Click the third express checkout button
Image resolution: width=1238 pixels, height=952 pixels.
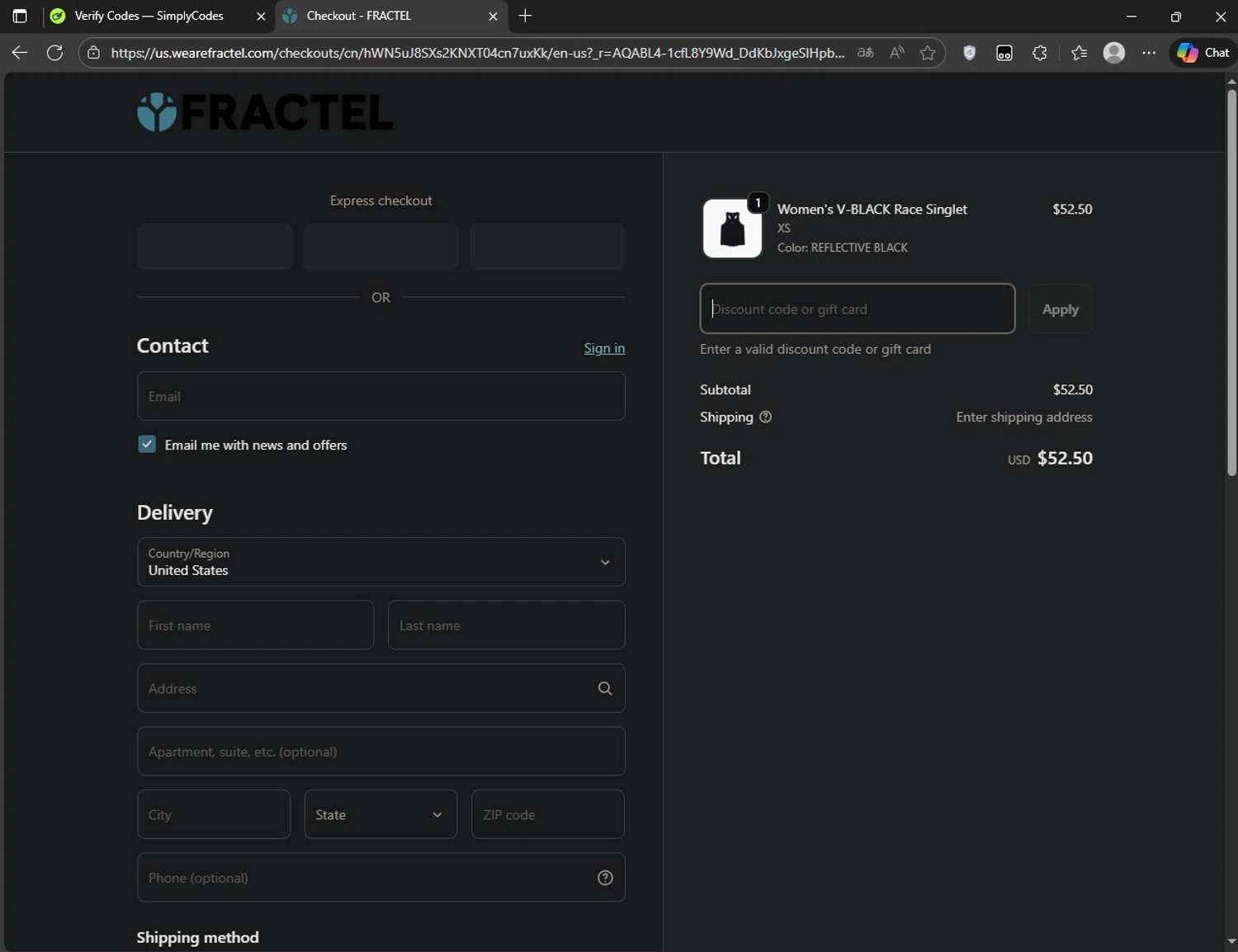[546, 247]
